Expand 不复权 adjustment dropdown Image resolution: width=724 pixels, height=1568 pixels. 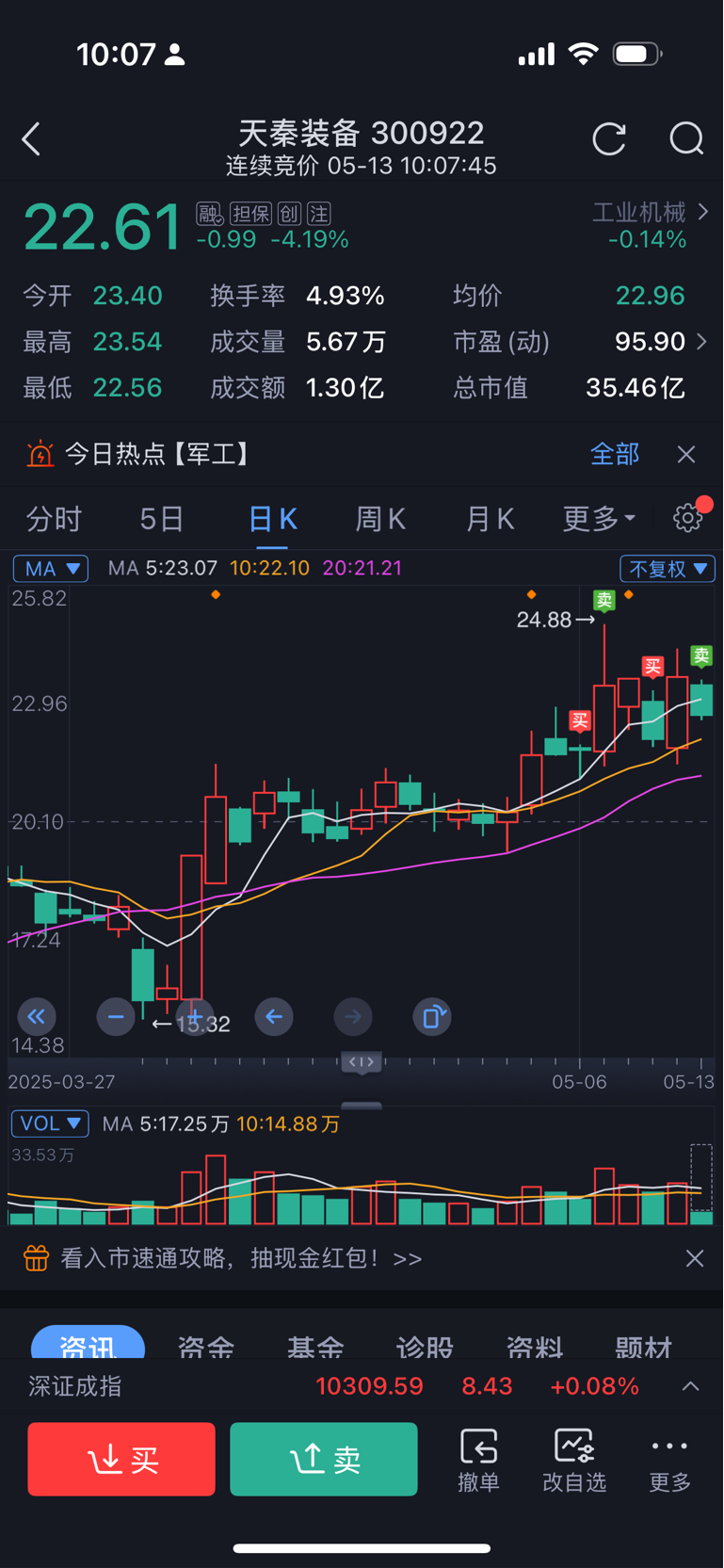(668, 569)
